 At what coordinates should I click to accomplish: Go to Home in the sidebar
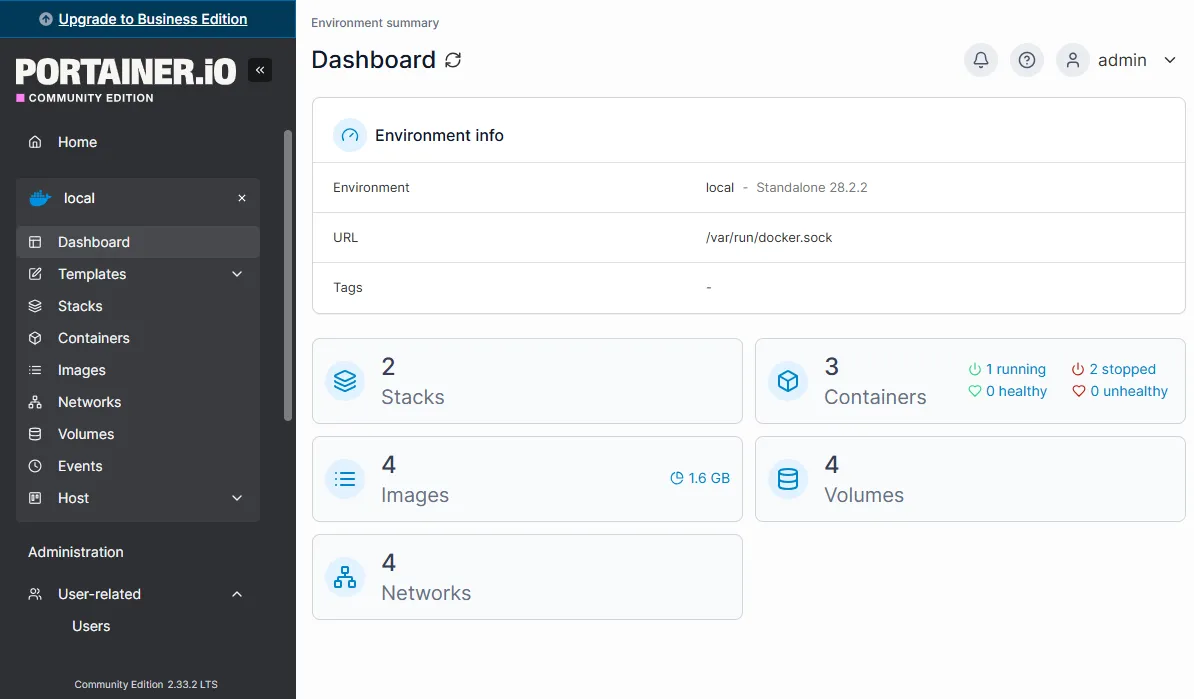pyautogui.click(x=77, y=142)
